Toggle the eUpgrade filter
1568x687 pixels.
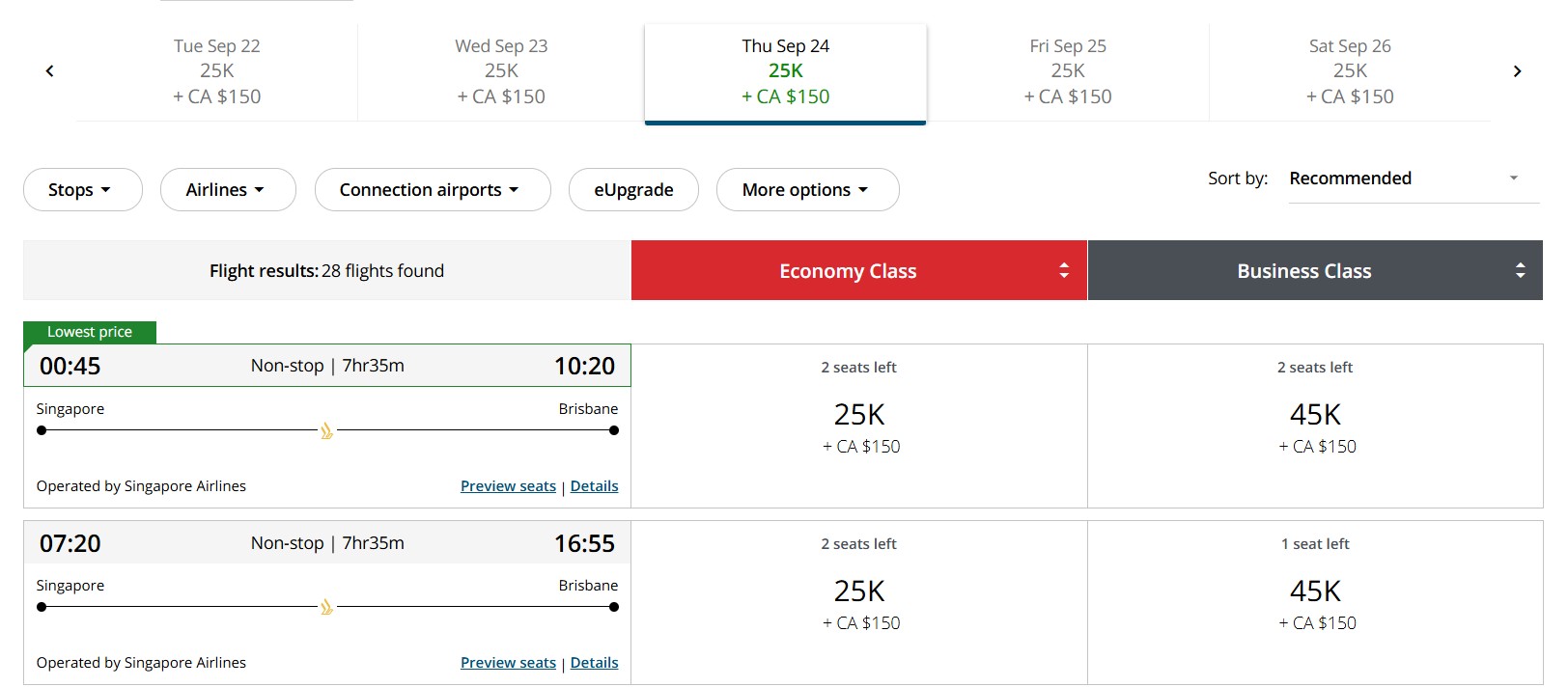[633, 190]
